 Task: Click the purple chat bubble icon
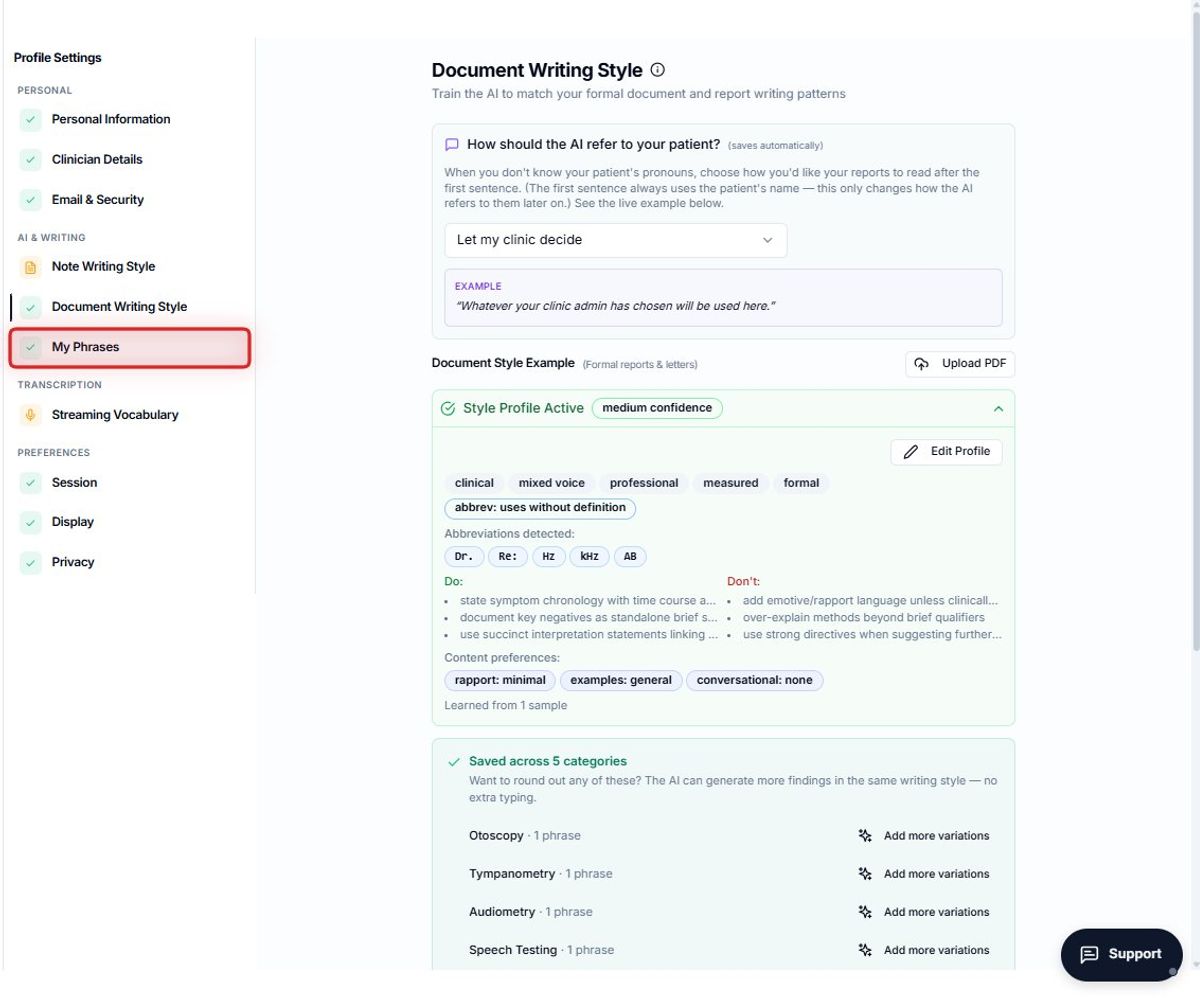click(452, 144)
